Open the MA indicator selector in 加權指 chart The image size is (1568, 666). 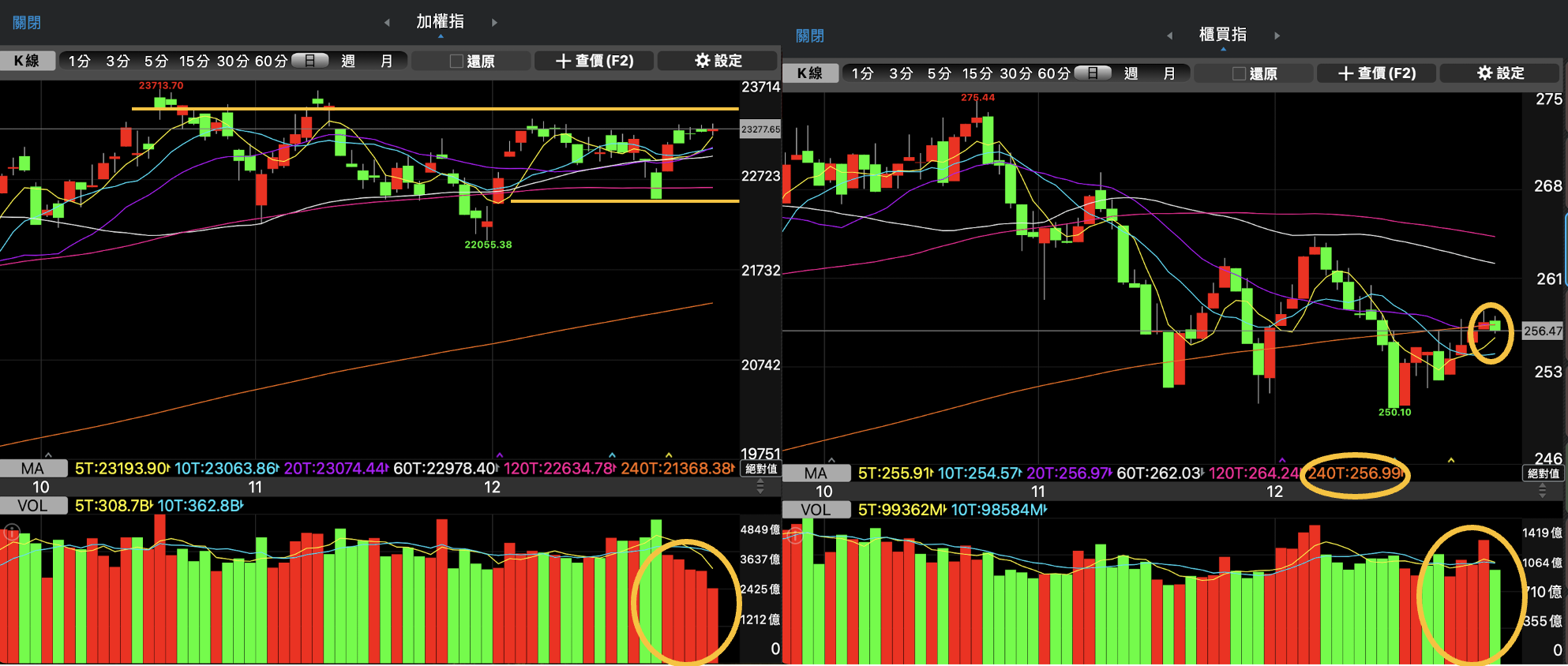pyautogui.click(x=32, y=469)
